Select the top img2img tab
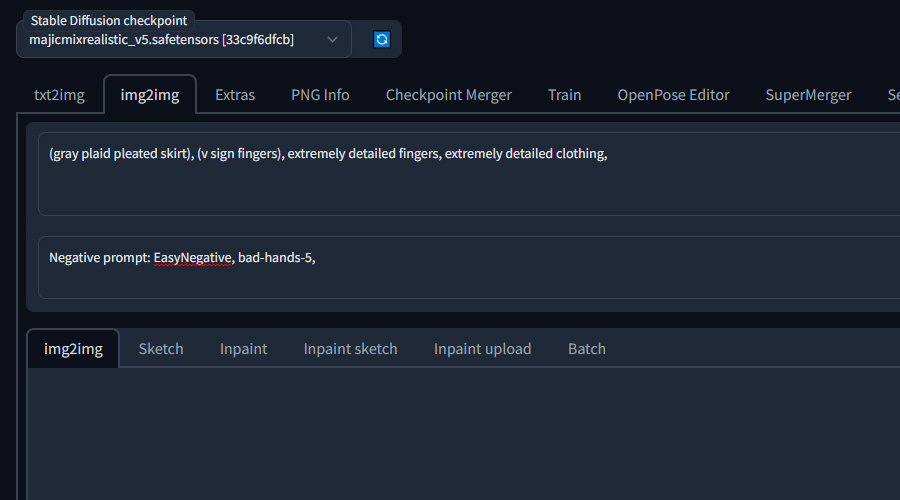Image resolution: width=900 pixels, height=500 pixels. pos(150,95)
